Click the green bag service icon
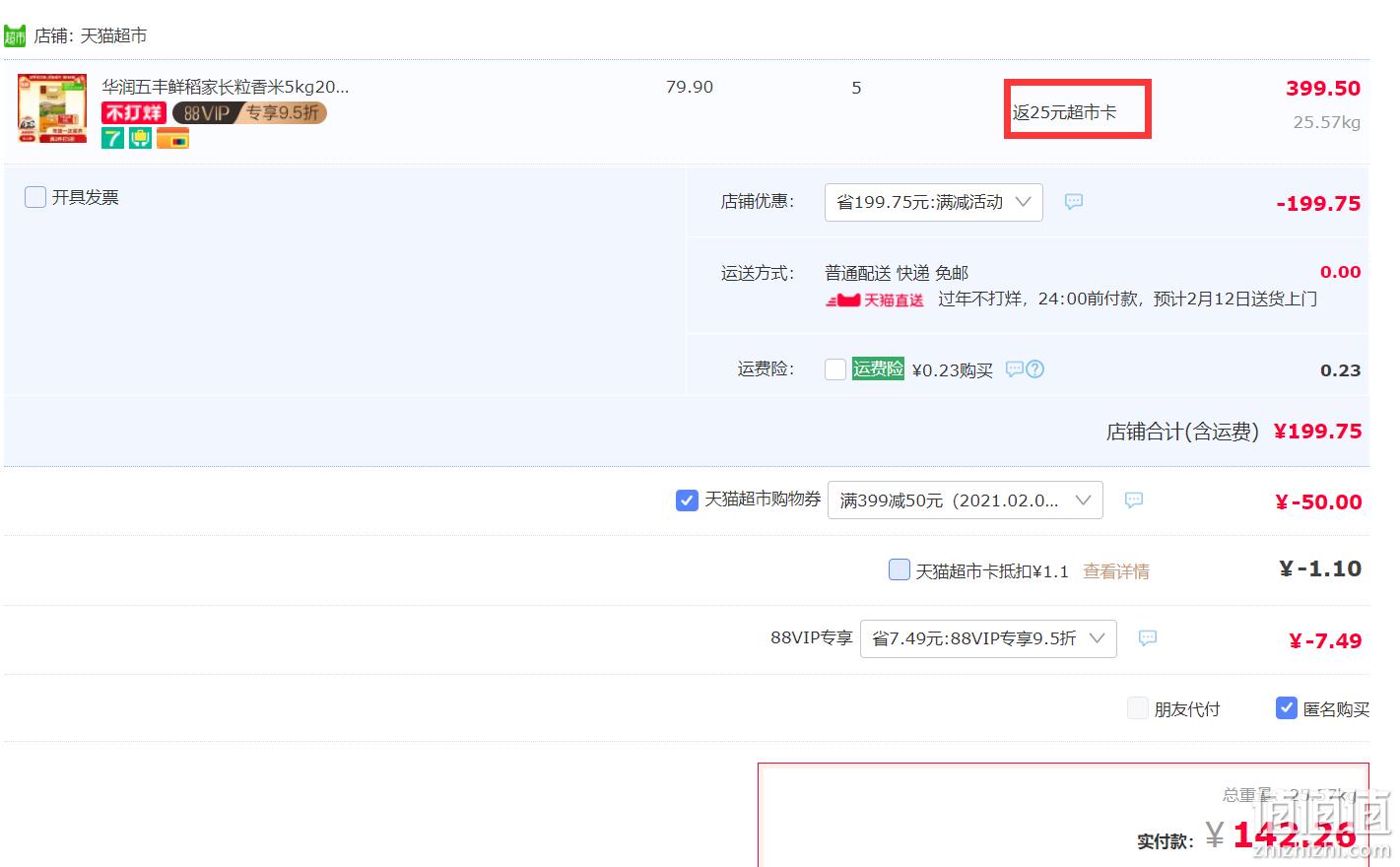 pyautogui.click(x=141, y=139)
